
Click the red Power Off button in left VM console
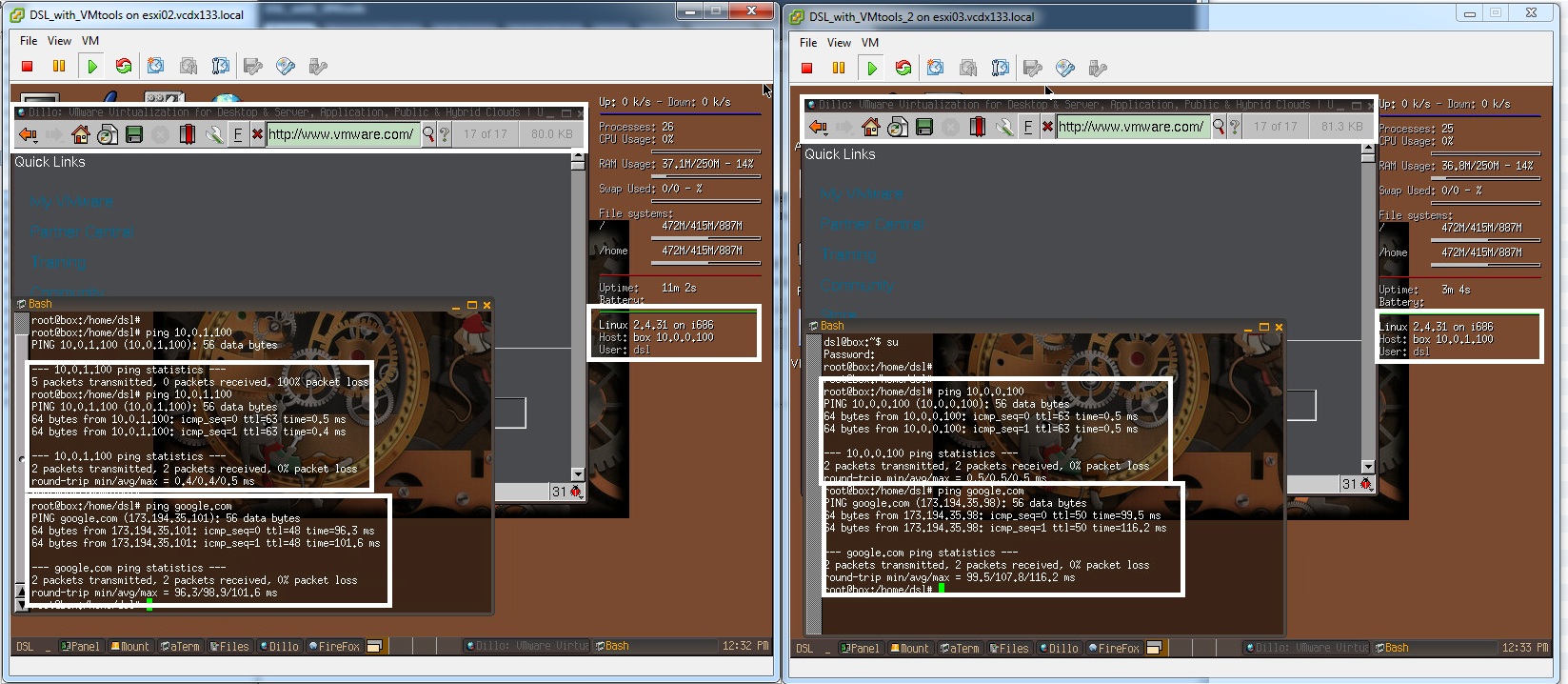click(28, 66)
